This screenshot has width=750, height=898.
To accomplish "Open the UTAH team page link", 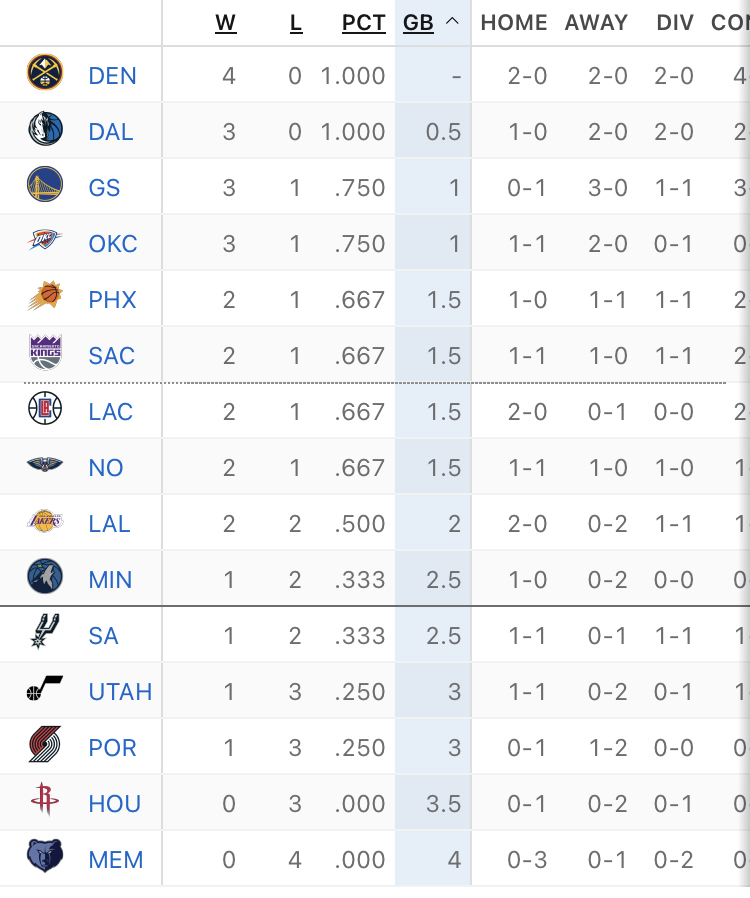I will 120,692.
